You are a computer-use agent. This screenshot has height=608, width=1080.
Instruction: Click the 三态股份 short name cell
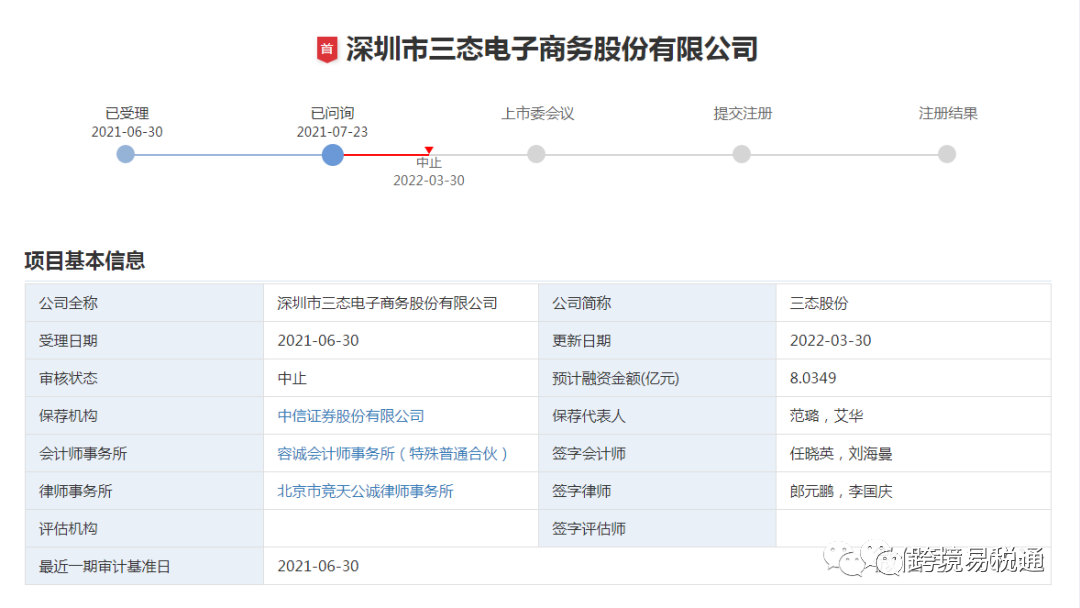[x=913, y=303]
